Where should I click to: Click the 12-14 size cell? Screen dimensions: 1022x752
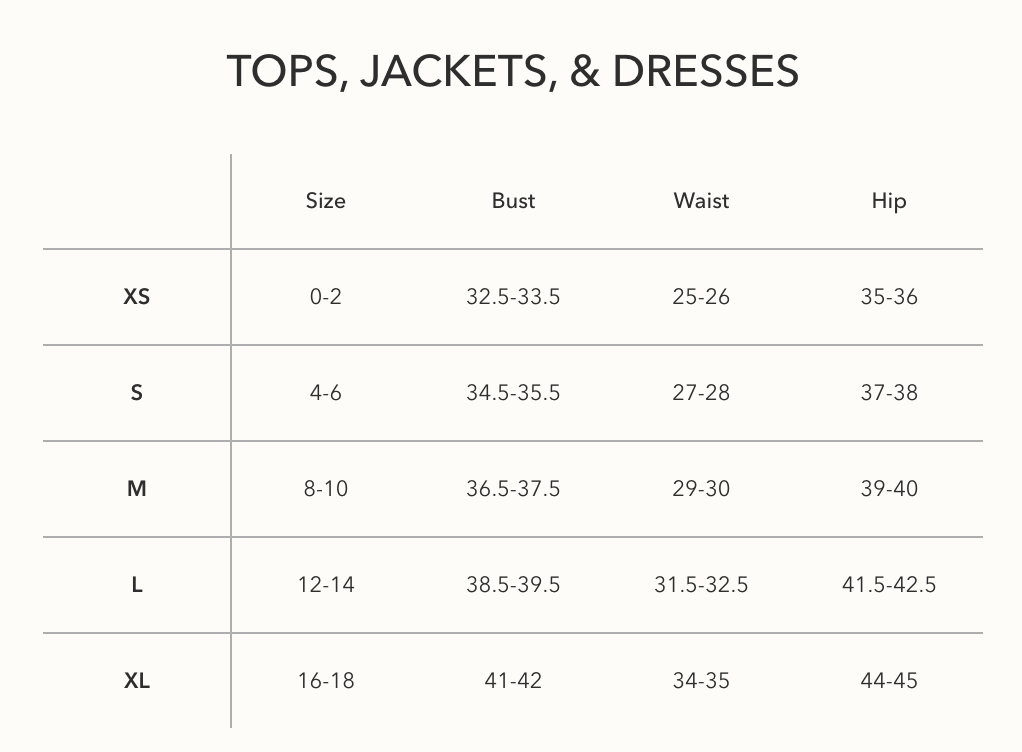tap(325, 585)
